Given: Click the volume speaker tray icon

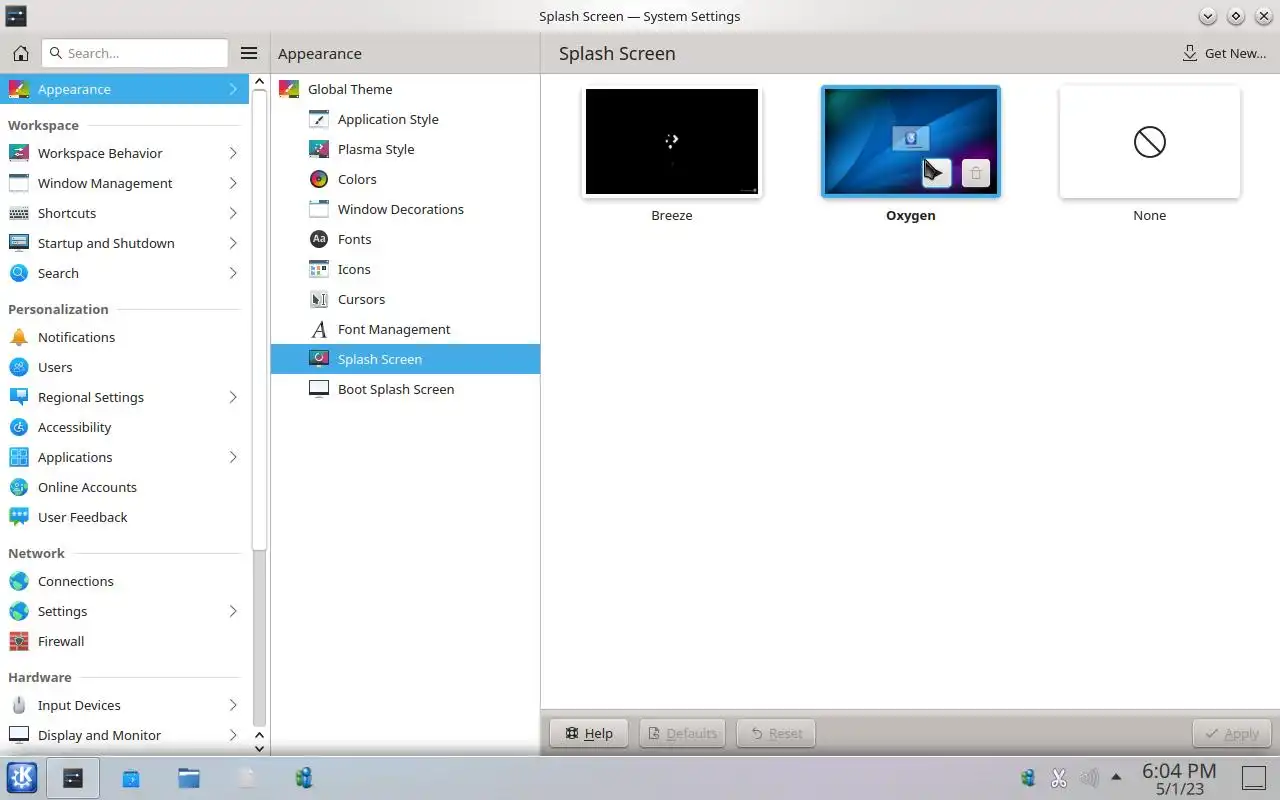Looking at the screenshot, I should pyautogui.click(x=1089, y=777).
